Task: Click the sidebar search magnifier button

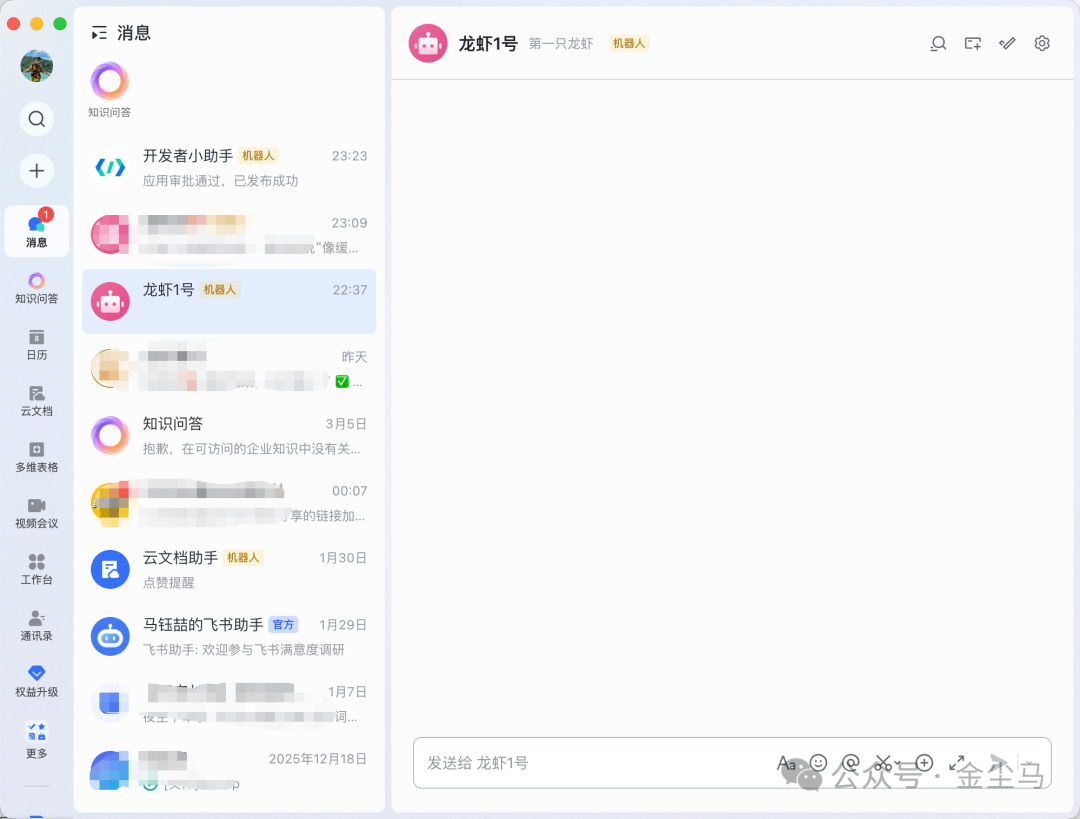Action: coord(37,119)
